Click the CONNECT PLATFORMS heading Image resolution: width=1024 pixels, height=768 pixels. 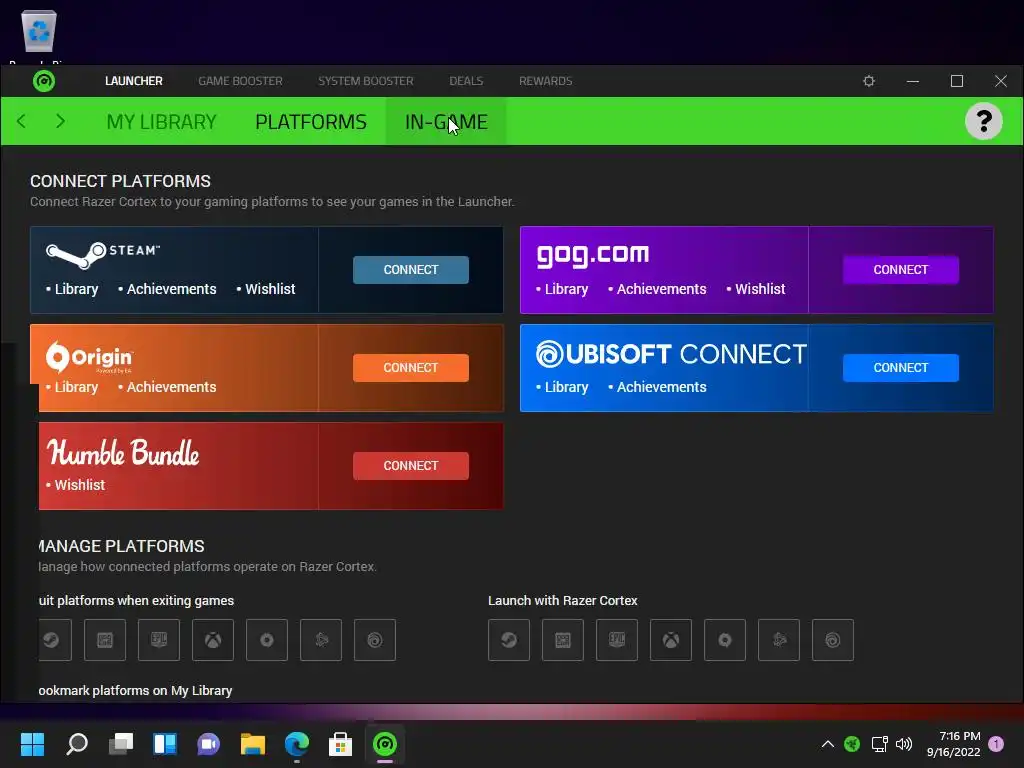coord(120,181)
